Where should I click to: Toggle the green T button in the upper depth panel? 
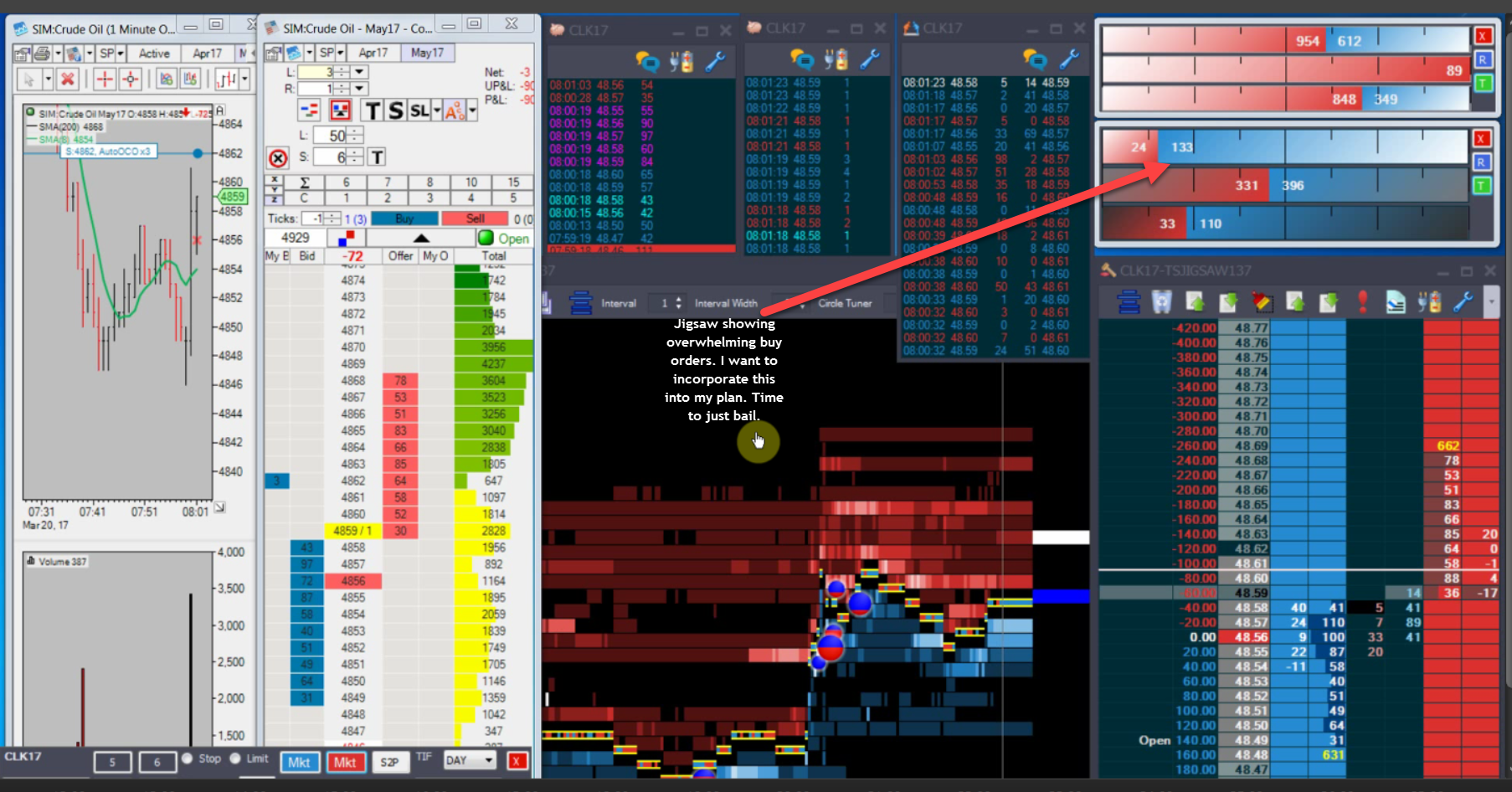tap(1482, 83)
